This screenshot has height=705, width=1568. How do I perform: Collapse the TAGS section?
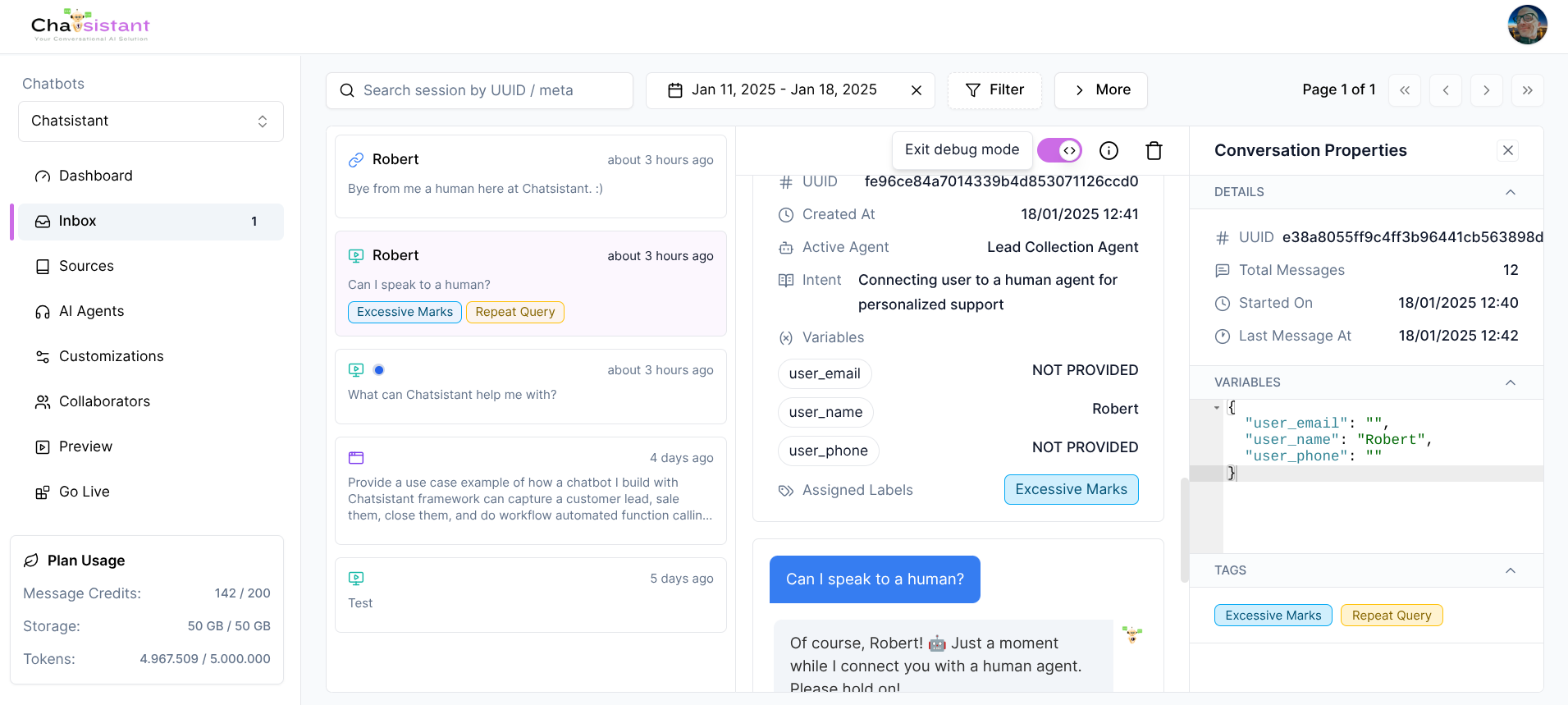click(1511, 570)
